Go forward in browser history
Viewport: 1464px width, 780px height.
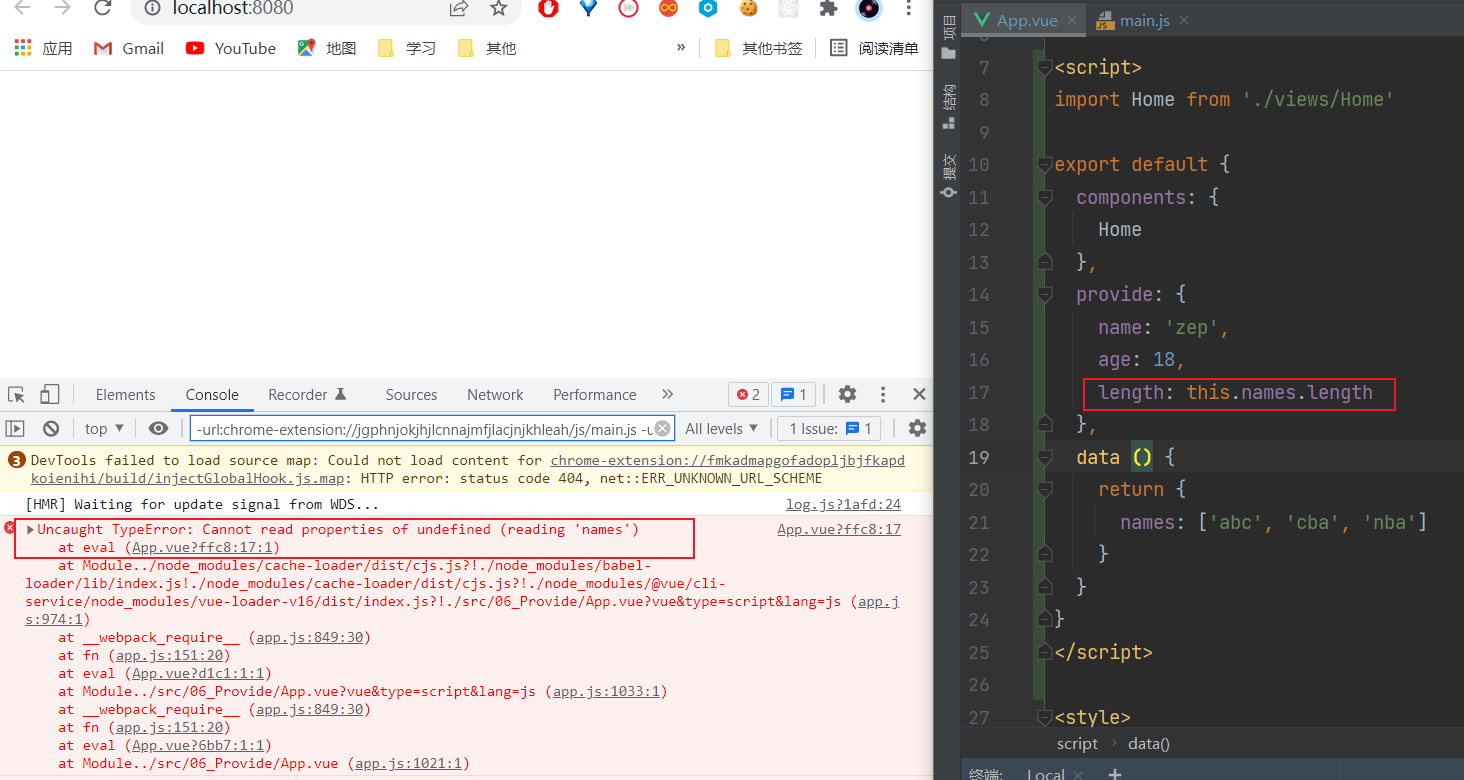(x=62, y=9)
